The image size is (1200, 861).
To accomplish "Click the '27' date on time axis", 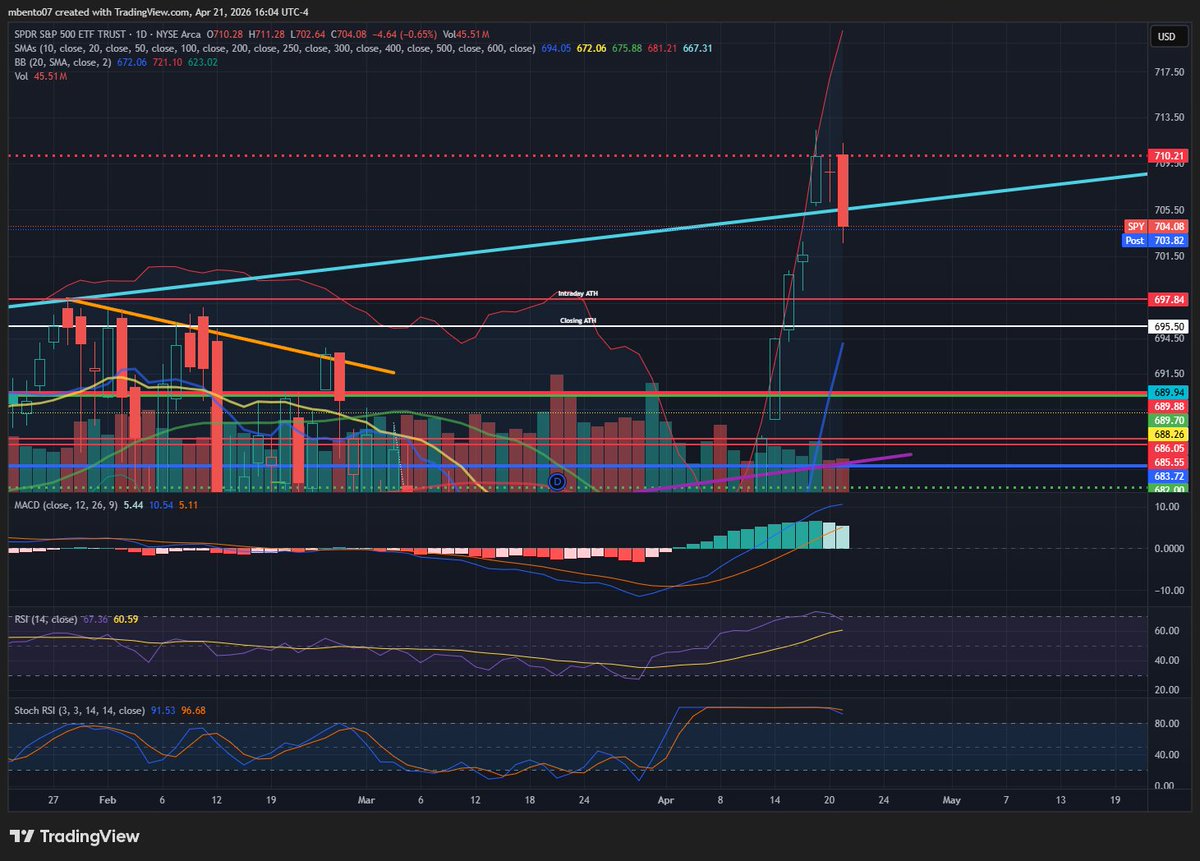I will pyautogui.click(x=53, y=800).
